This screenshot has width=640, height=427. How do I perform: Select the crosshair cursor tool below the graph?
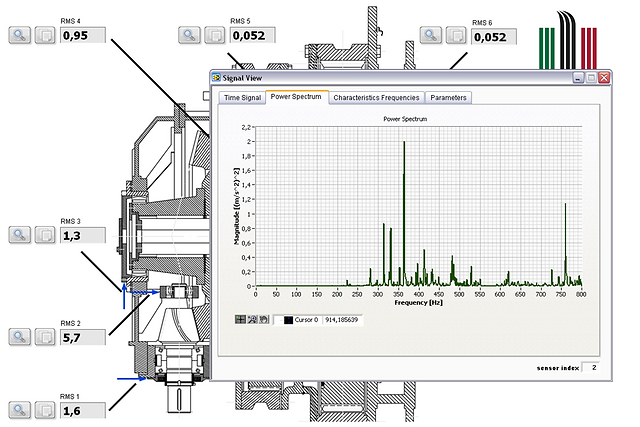(x=240, y=319)
